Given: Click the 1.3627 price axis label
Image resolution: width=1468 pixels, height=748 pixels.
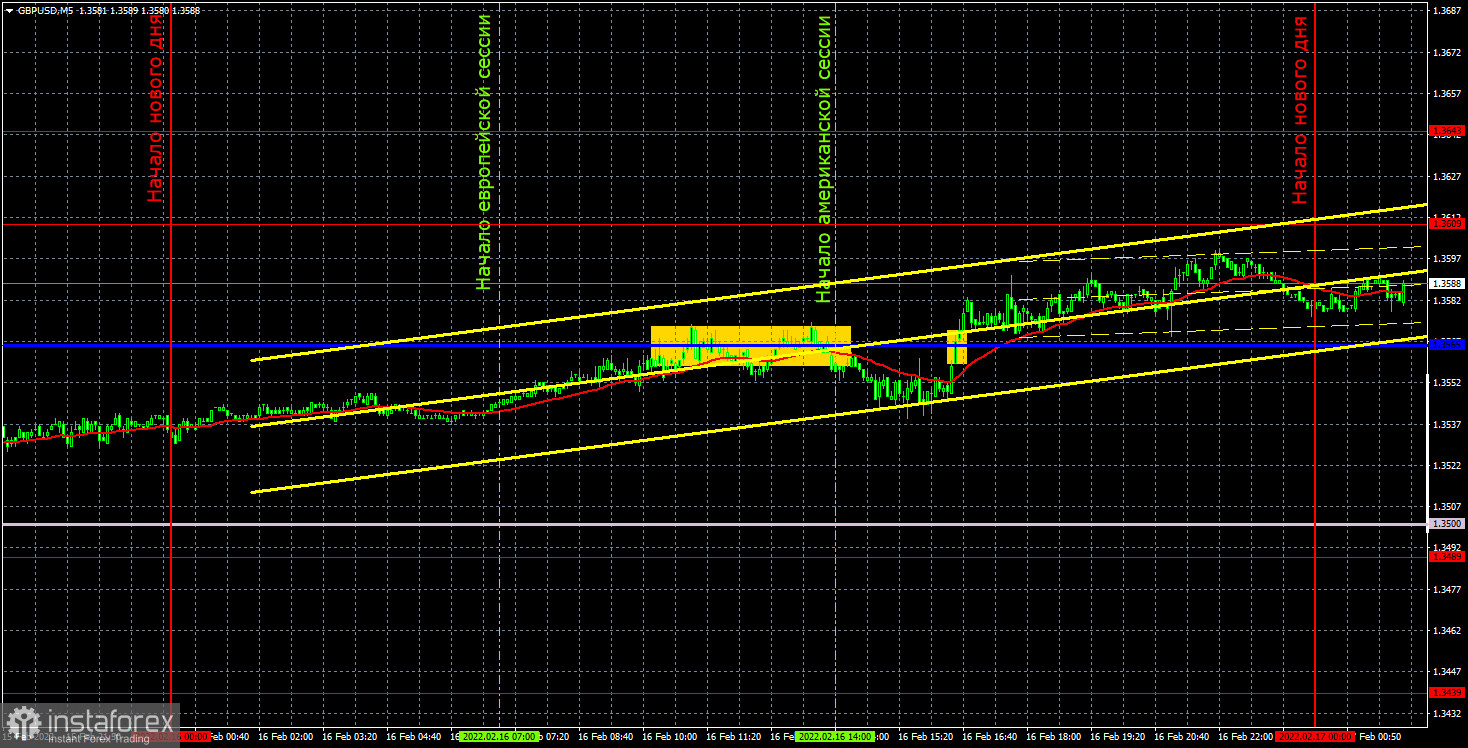Looking at the screenshot, I should [1446, 176].
